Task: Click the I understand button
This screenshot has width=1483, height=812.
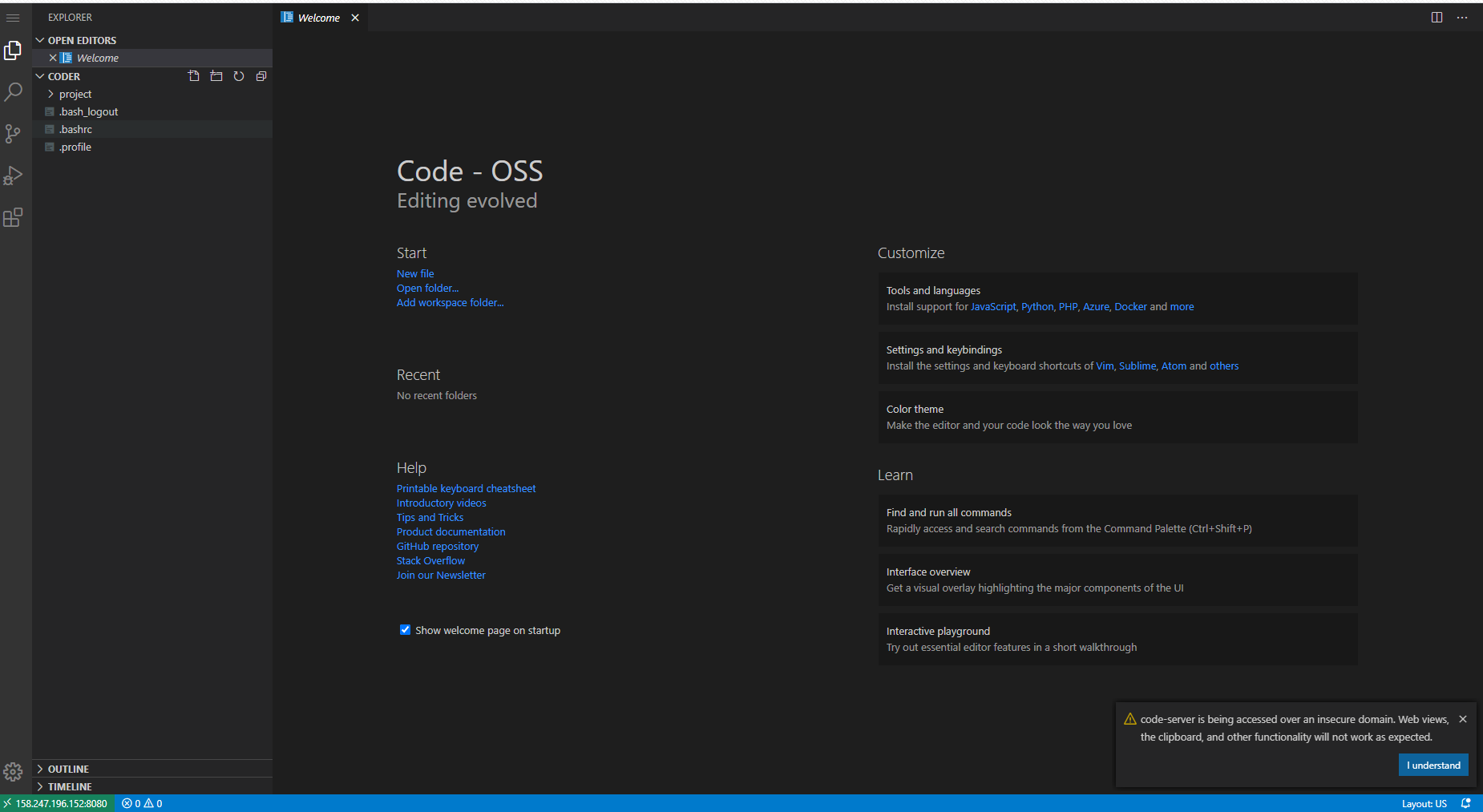Action: pos(1433,765)
